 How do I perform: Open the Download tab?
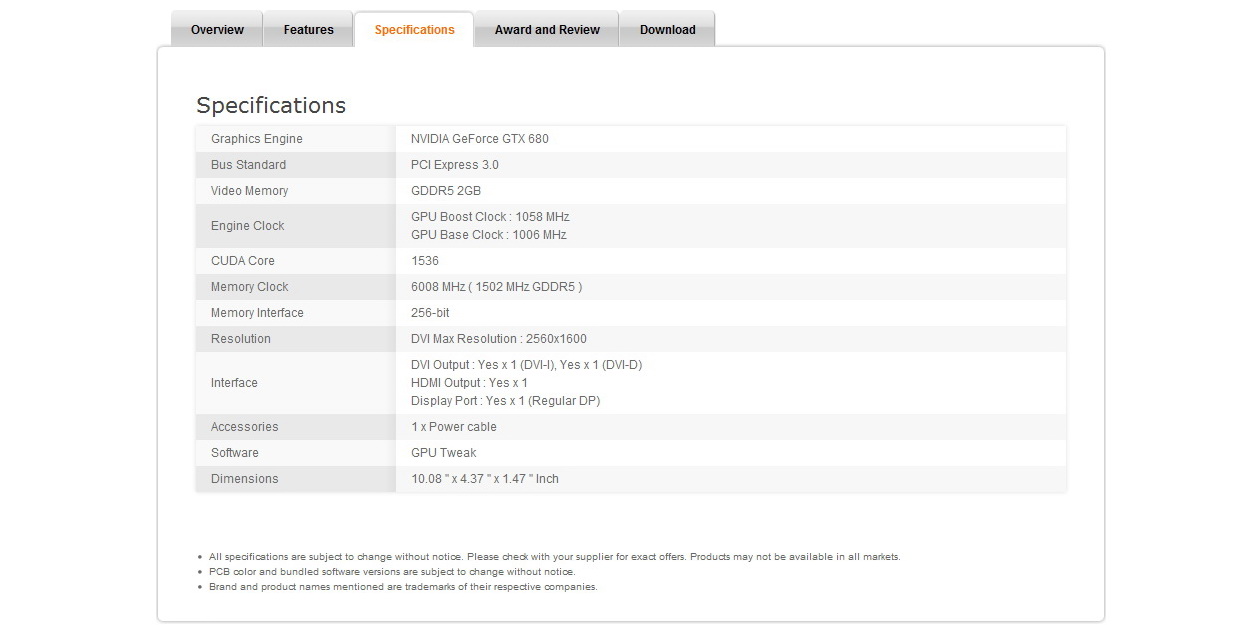(x=667, y=29)
